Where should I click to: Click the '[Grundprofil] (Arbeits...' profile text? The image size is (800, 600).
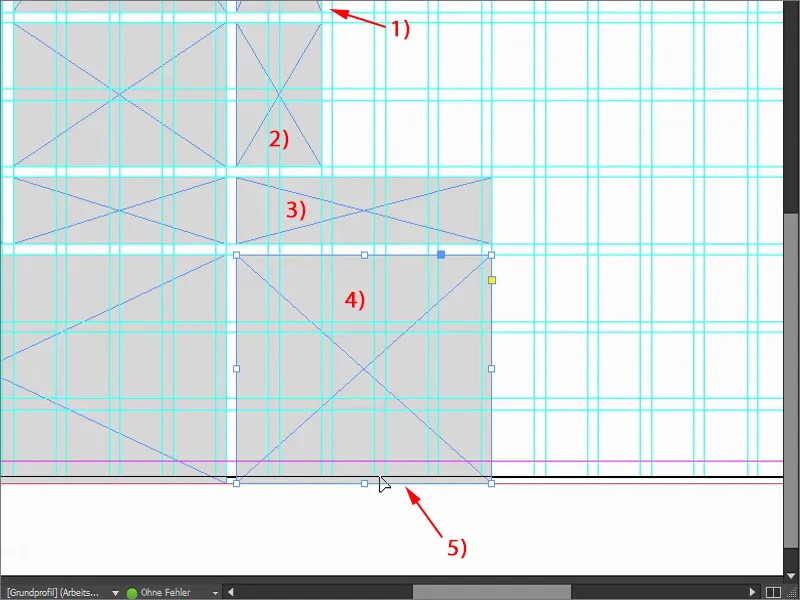point(53,593)
